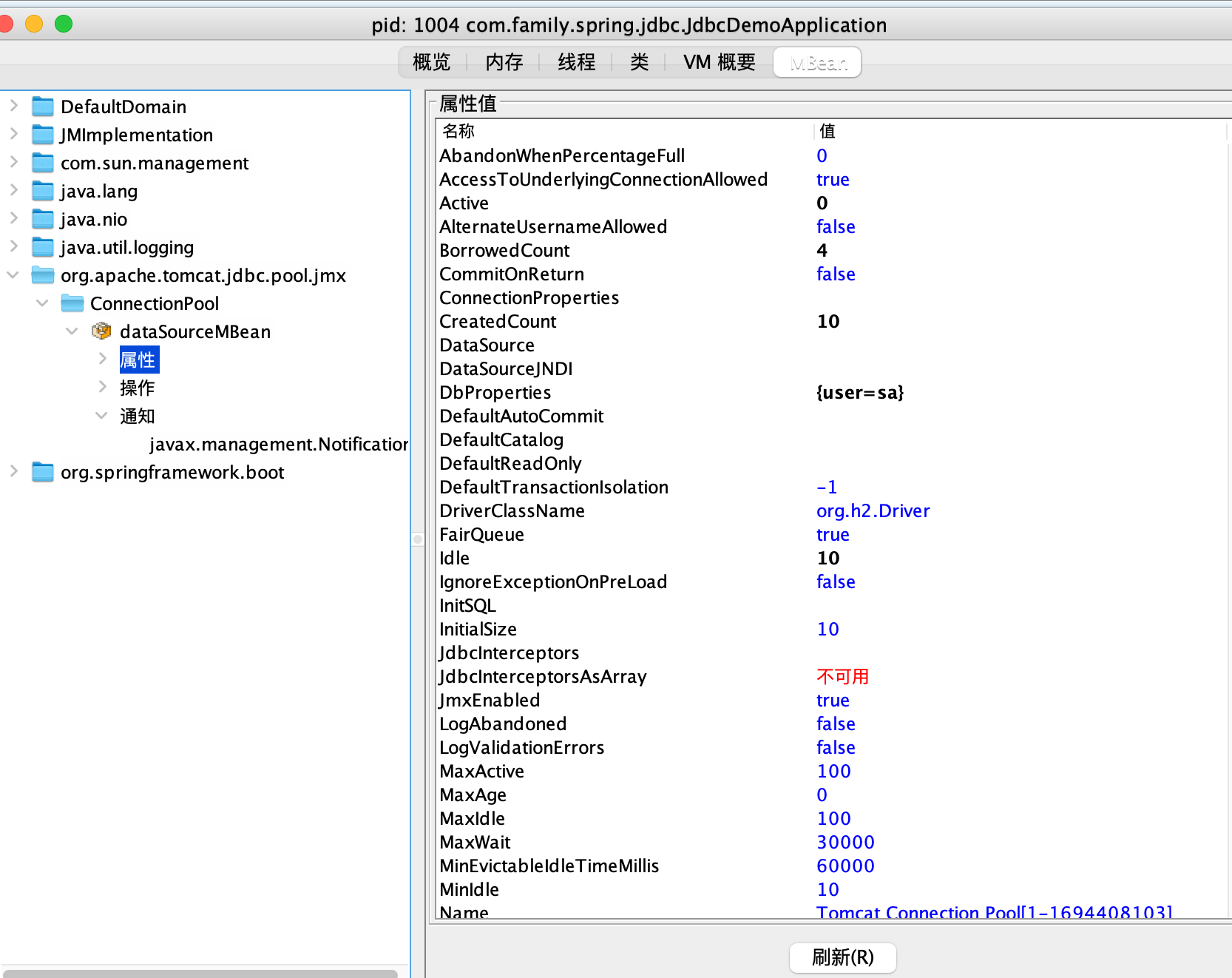
Task: Click the dataSourceMBean bean icon
Action: click(x=101, y=331)
